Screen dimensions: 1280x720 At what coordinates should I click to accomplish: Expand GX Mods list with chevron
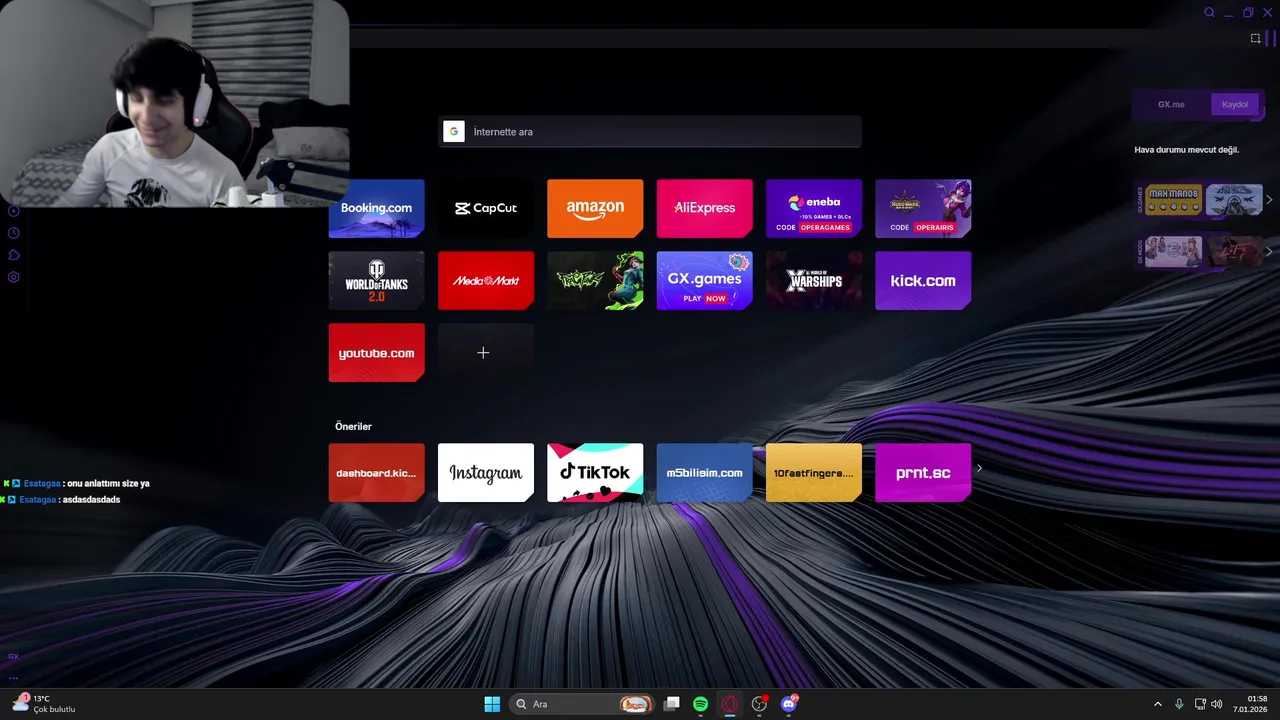[1269, 251]
